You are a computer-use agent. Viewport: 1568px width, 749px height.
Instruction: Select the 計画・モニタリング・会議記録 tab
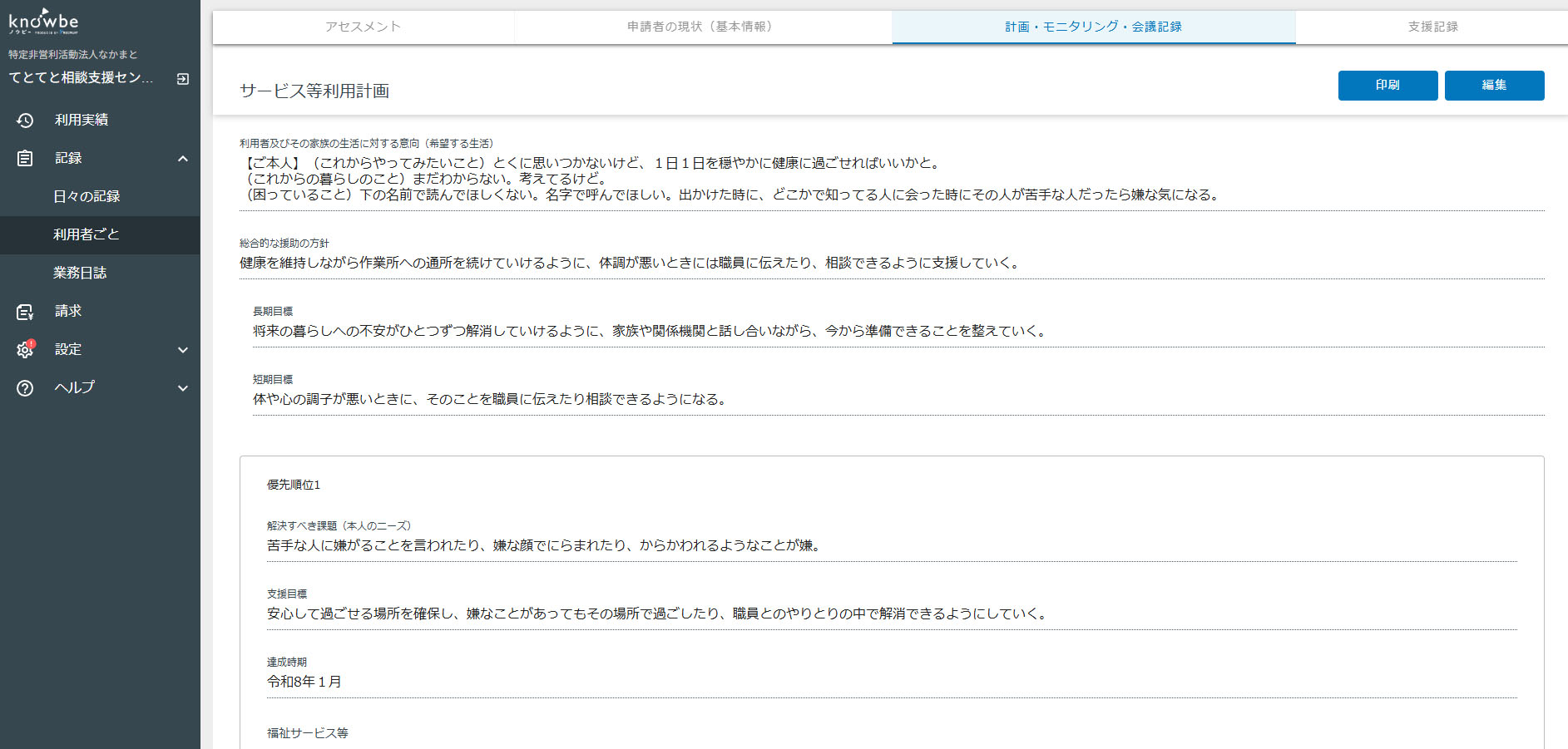1093,27
